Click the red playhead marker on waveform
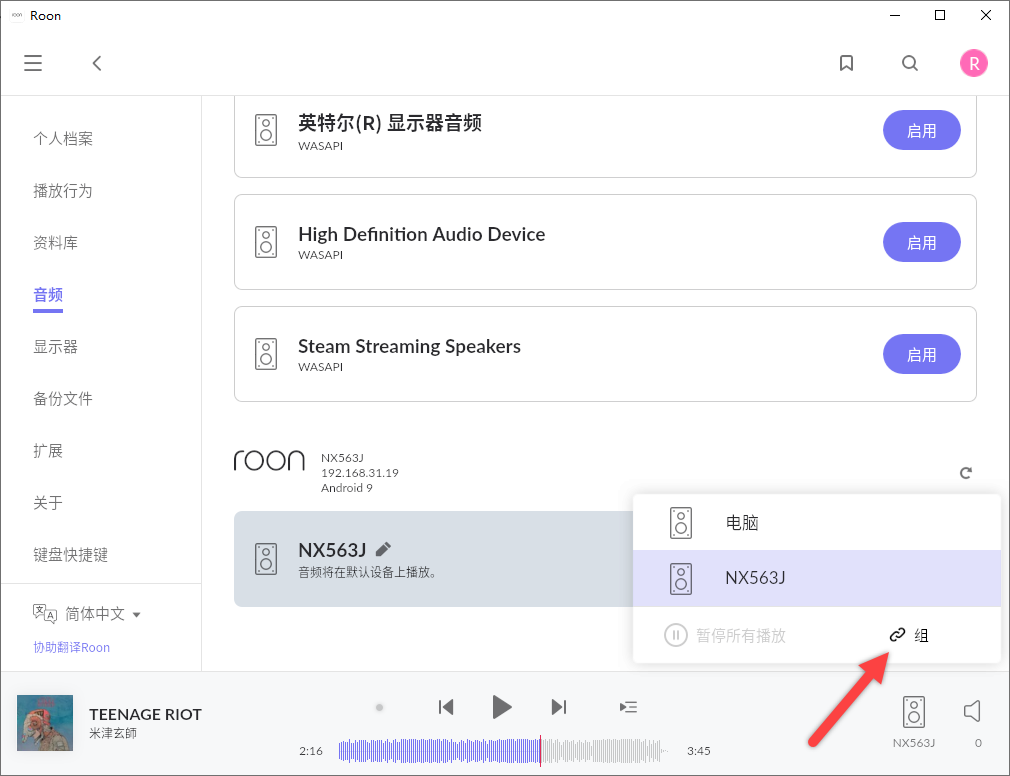Image resolution: width=1010 pixels, height=776 pixels. click(540, 751)
